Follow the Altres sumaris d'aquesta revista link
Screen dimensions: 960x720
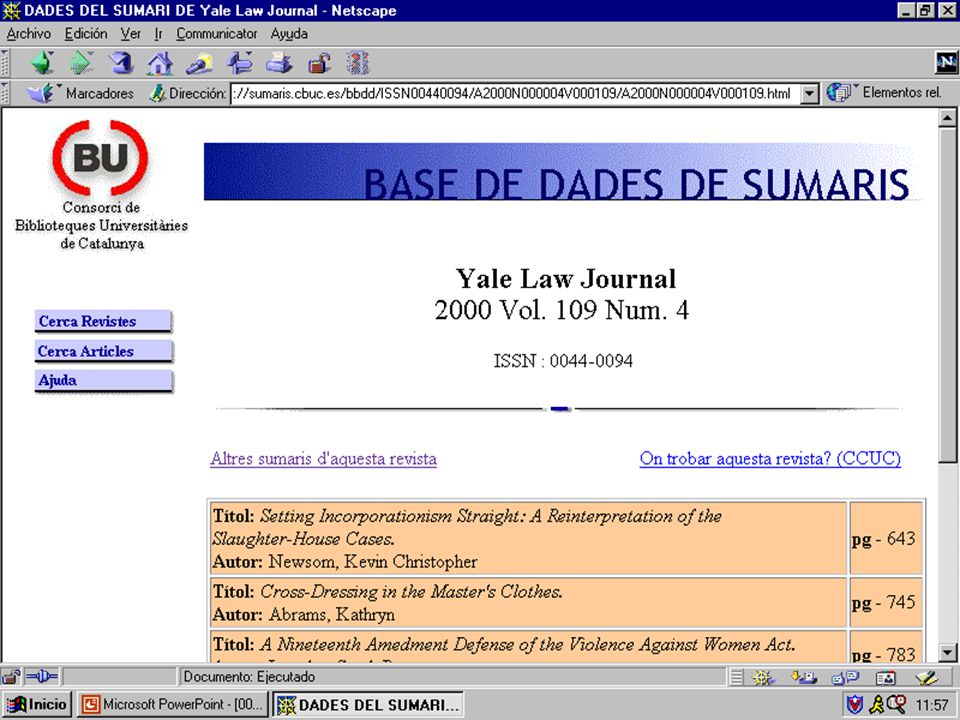[x=323, y=459]
